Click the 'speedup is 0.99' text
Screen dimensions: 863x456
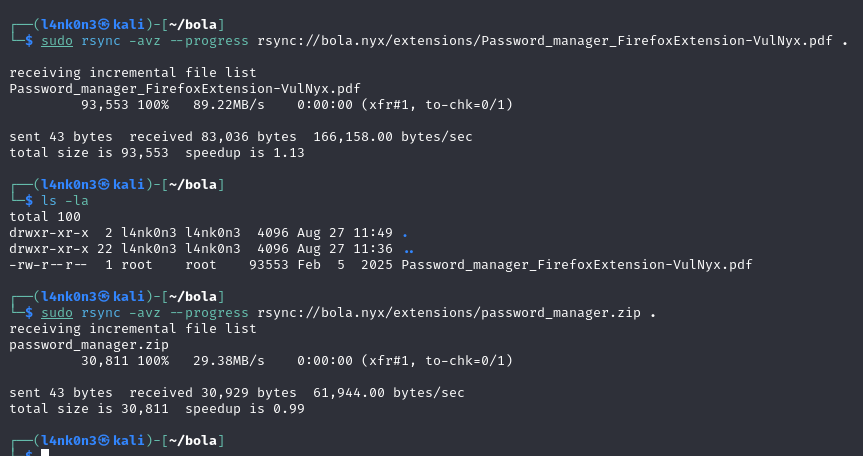[243, 408]
